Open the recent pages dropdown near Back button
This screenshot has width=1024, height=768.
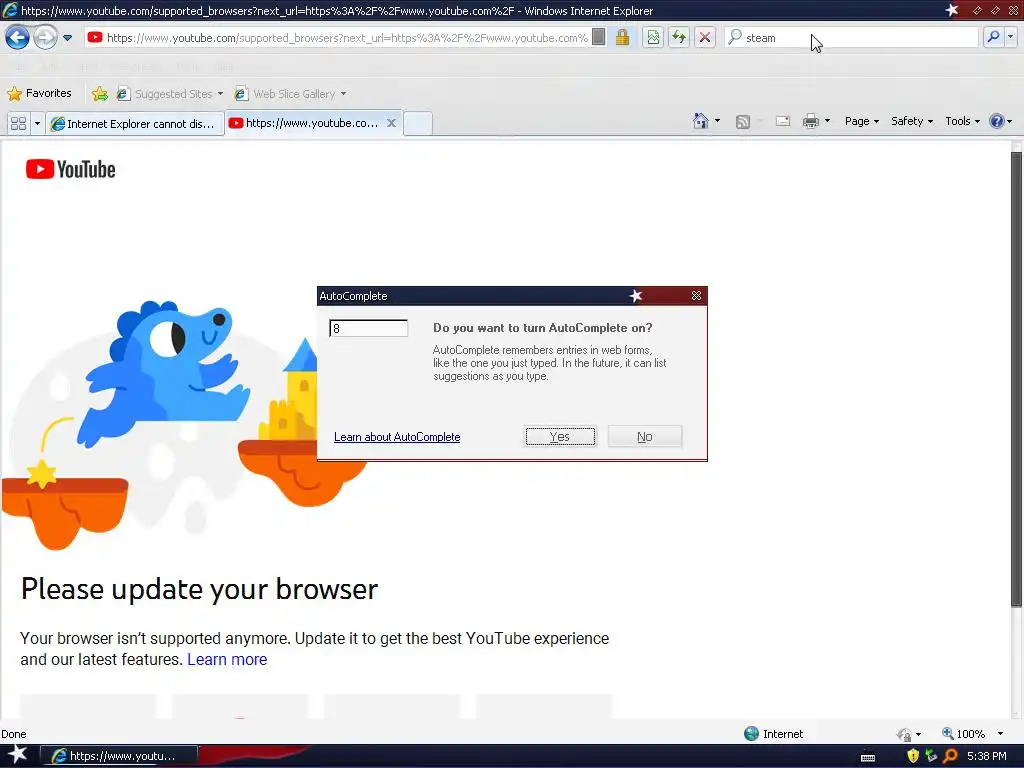point(67,38)
